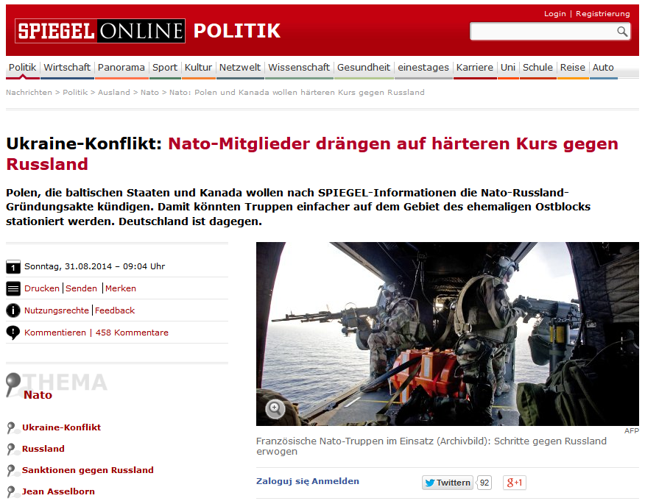
Task: Open the Karriere navigation tab
Action: (474, 68)
